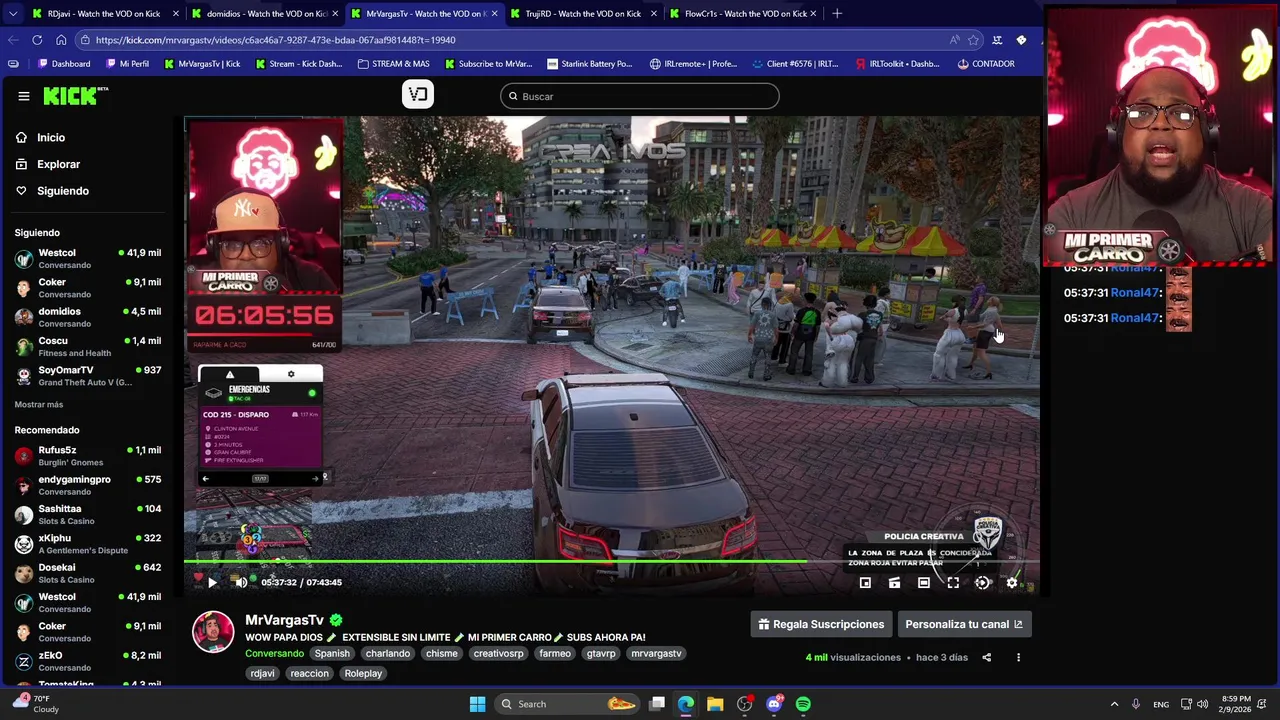Image resolution: width=1280 pixels, height=720 pixels.
Task: Open CONTADOR bookmark
Action: pyautogui.click(x=986, y=64)
